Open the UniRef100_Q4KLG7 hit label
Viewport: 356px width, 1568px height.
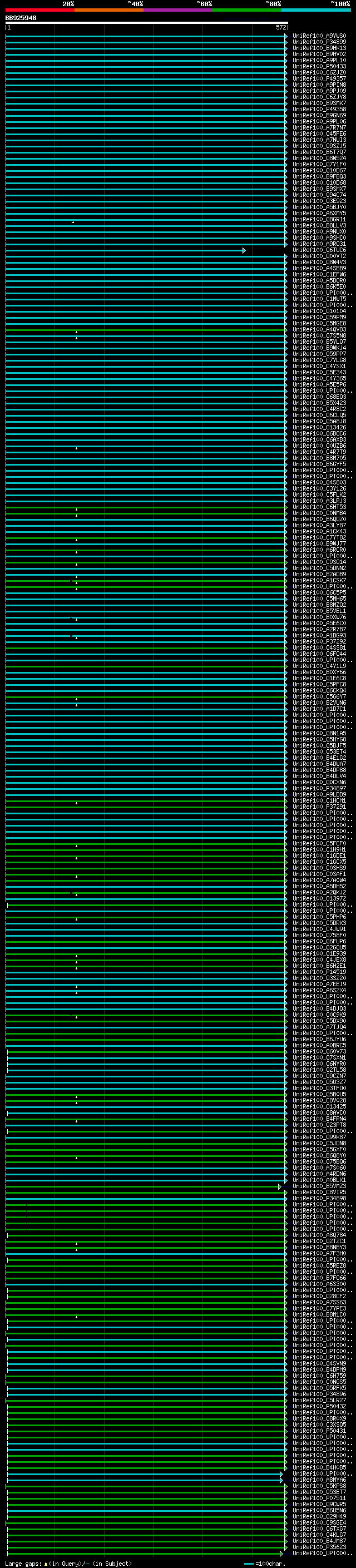click(x=319, y=1535)
